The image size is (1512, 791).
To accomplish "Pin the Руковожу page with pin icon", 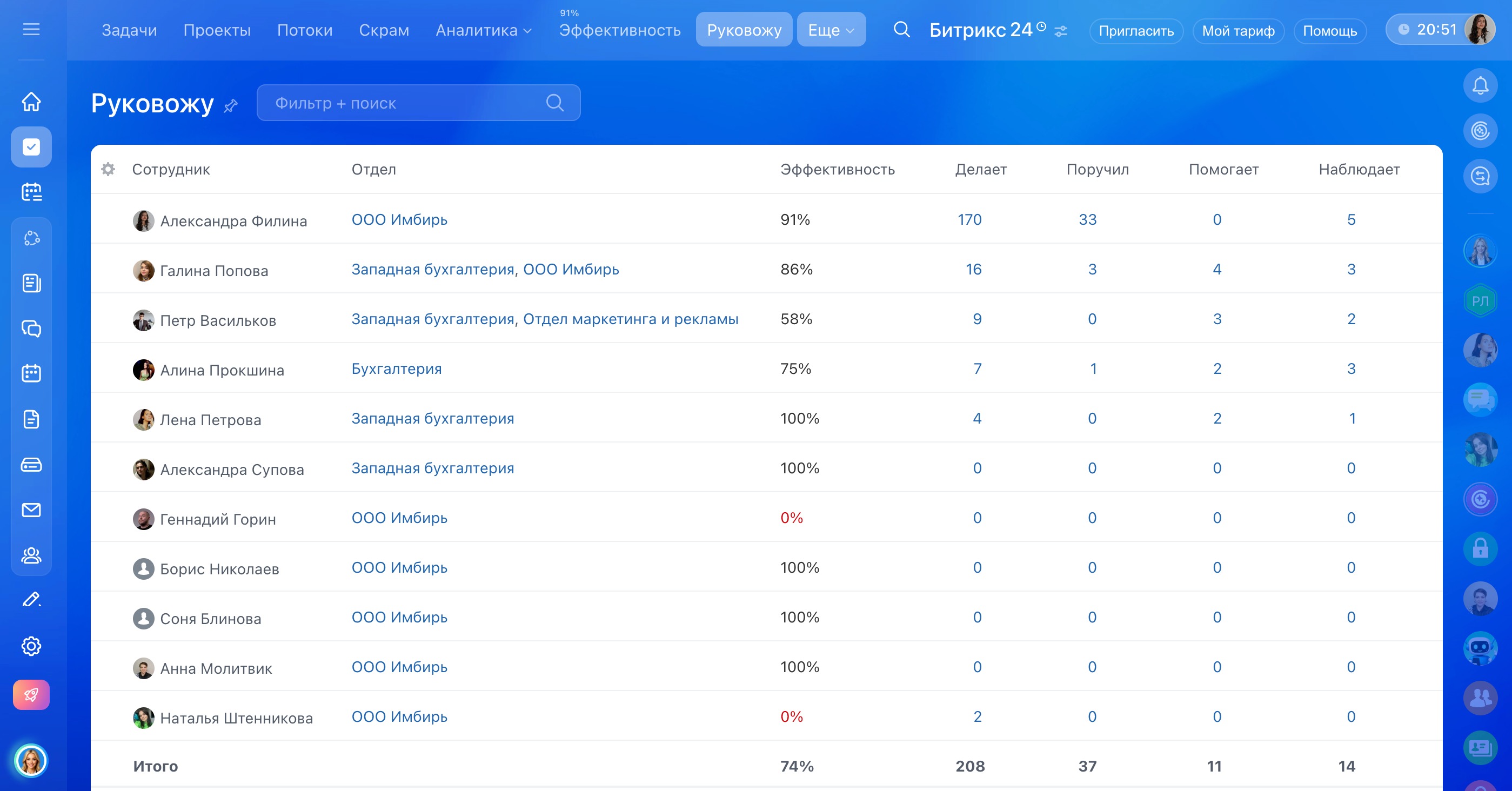I will (231, 105).
